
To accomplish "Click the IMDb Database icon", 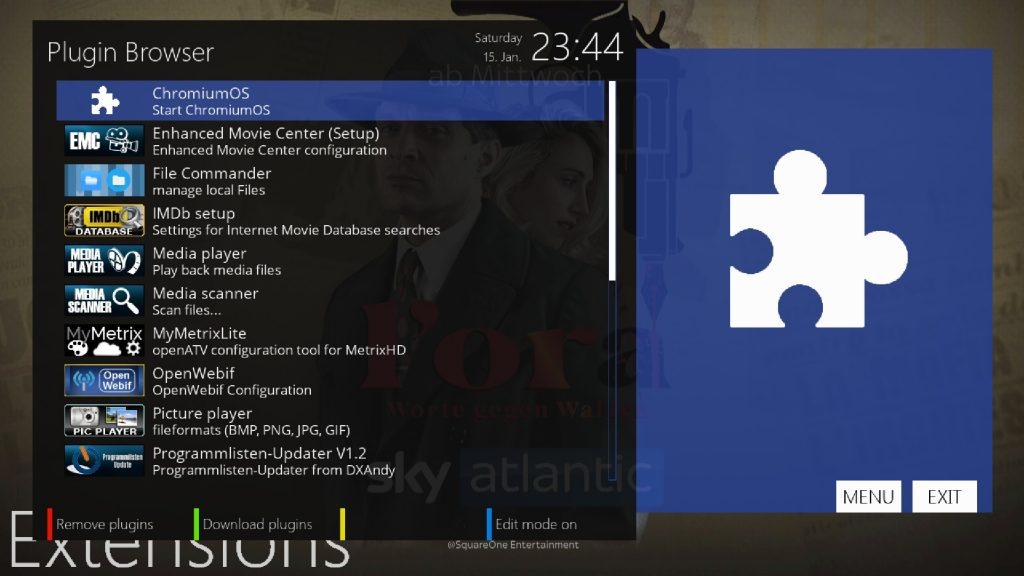I will pos(103,220).
